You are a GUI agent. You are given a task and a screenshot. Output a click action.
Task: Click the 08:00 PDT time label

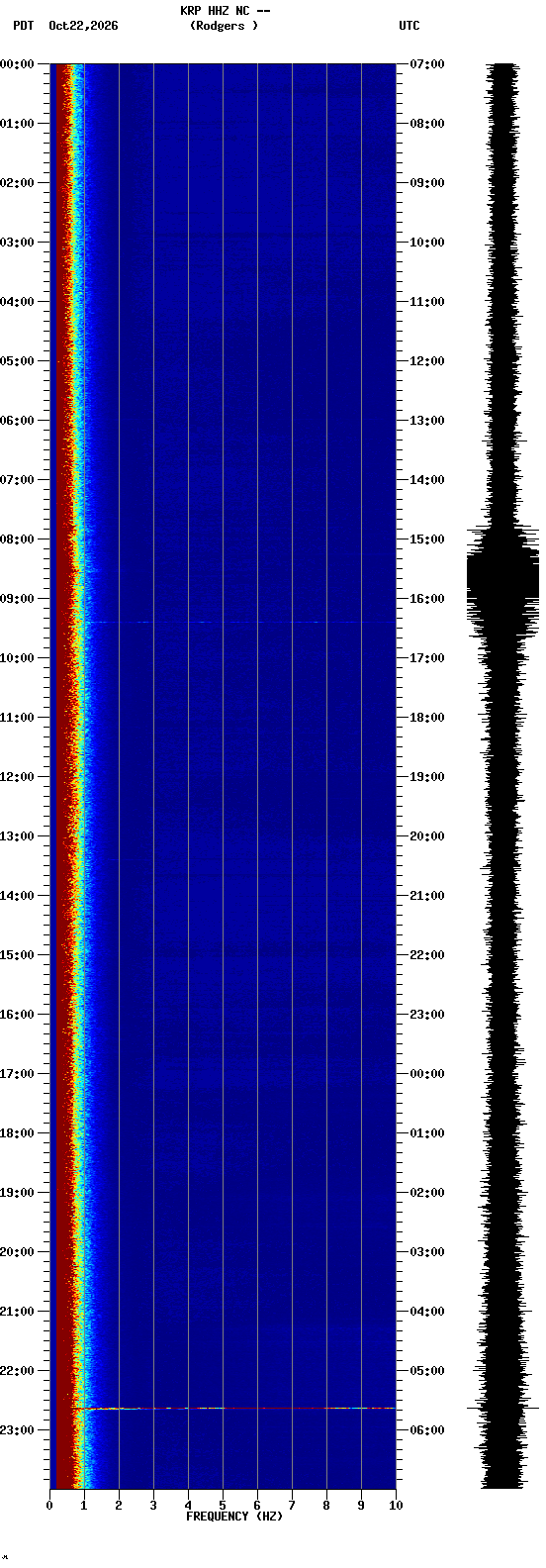point(17,539)
